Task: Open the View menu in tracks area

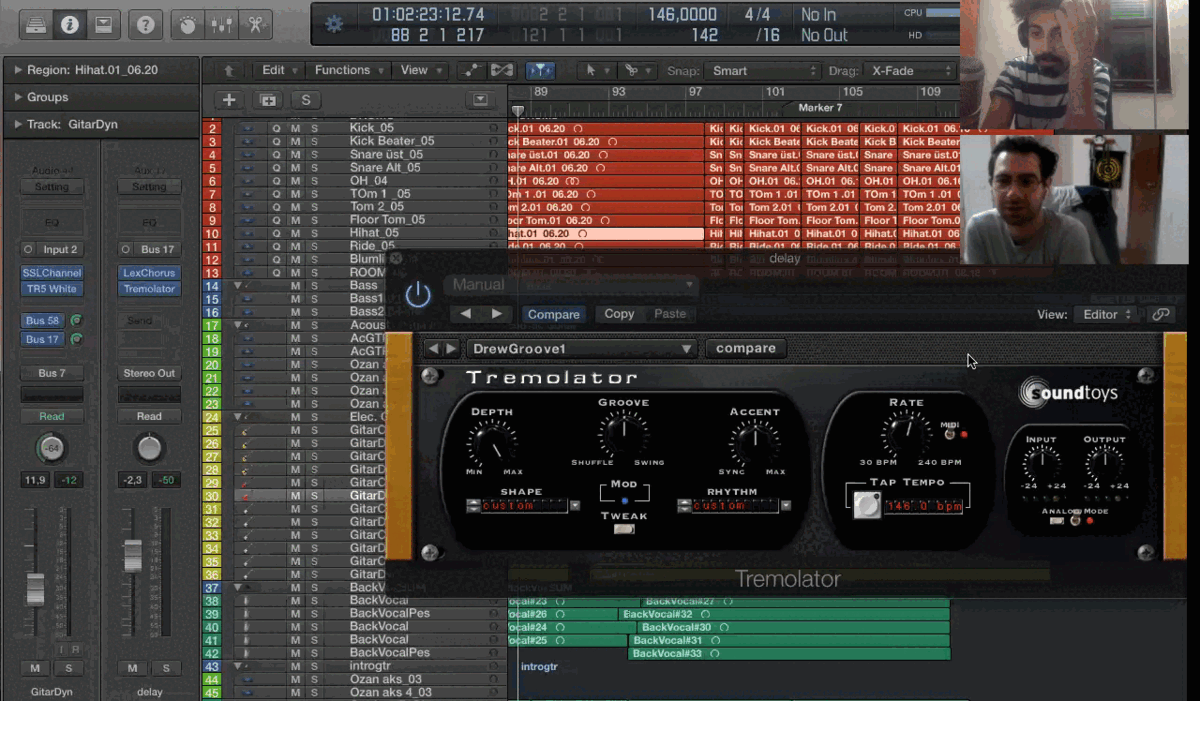Action: (x=420, y=71)
